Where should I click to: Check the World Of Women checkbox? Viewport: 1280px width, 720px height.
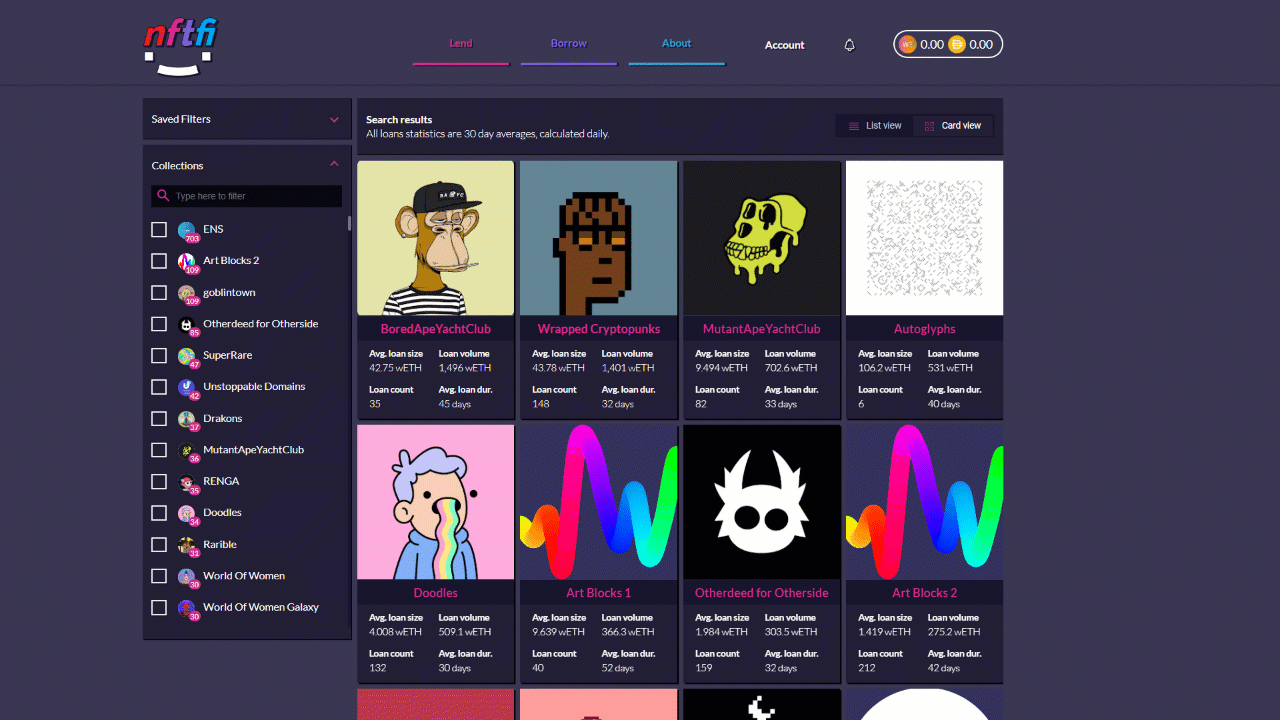tap(159, 576)
